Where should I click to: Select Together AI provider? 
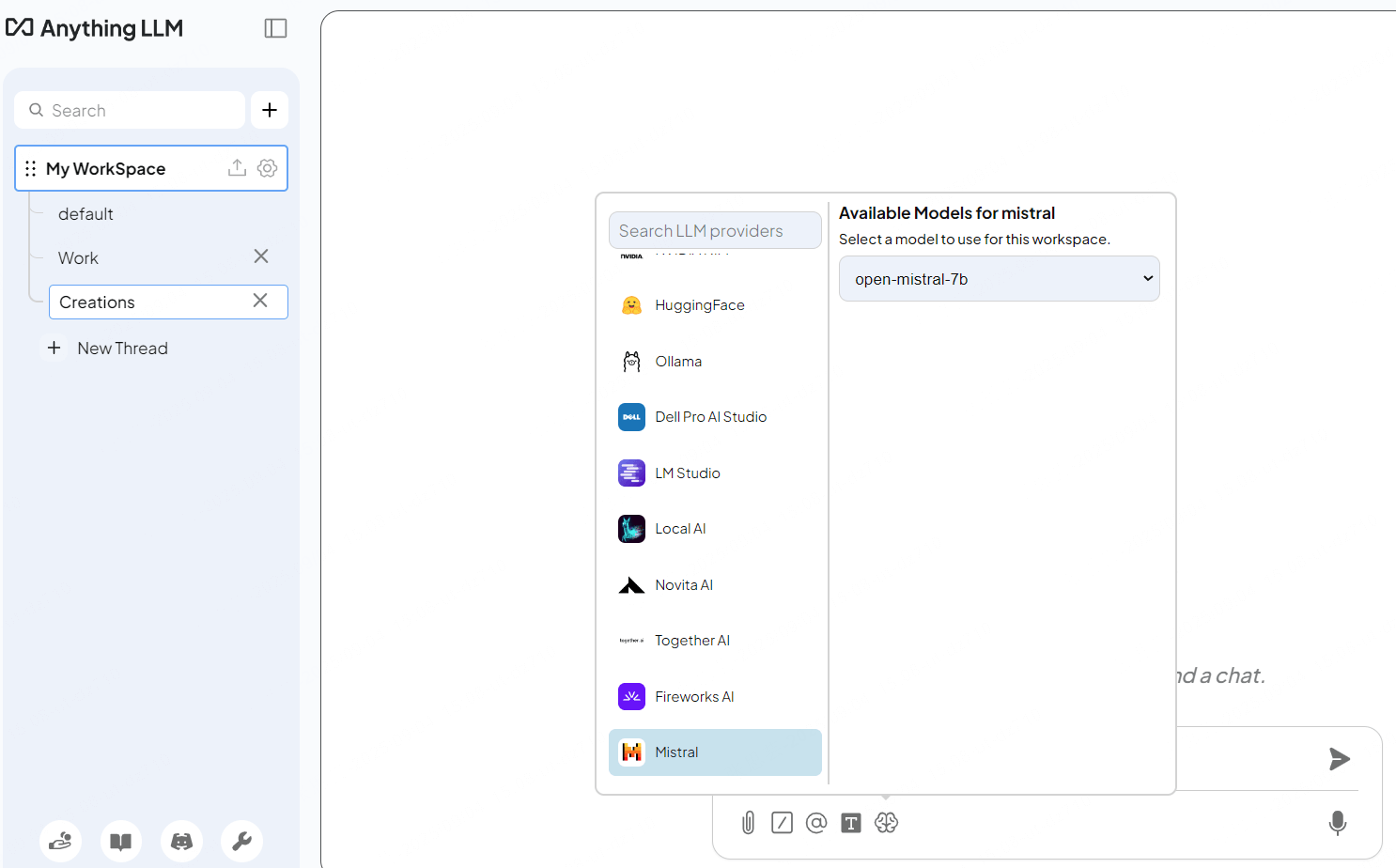(x=715, y=641)
